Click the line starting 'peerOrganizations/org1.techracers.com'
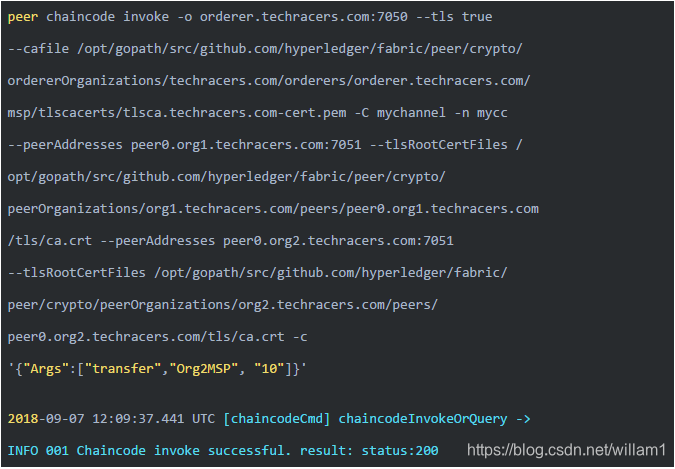The width and height of the screenshot is (675, 469). 273,209
